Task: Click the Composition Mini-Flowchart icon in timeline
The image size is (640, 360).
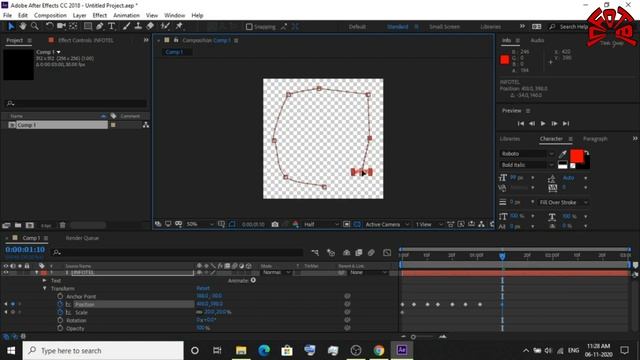Action: (315, 253)
